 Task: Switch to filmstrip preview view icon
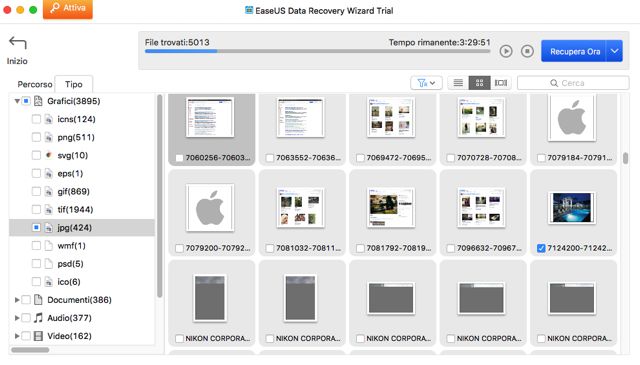(501, 83)
